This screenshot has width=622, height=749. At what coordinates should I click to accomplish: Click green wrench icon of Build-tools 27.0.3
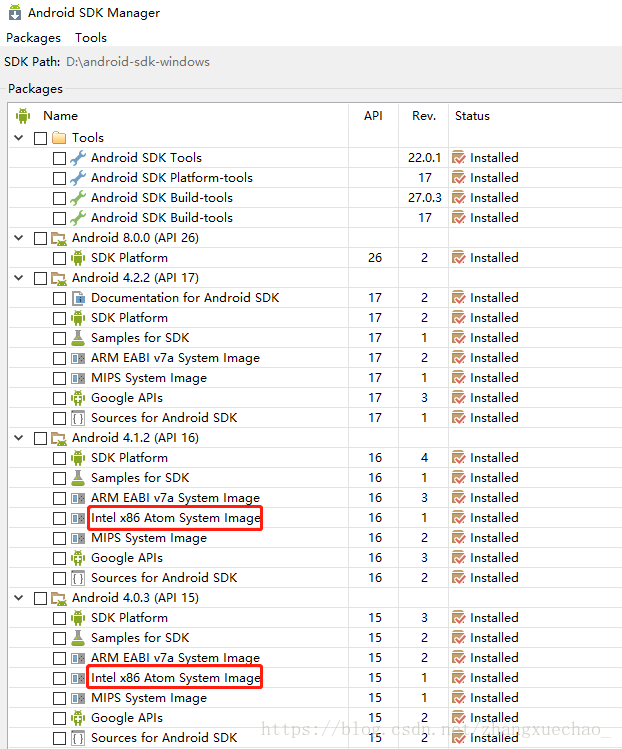pos(78,198)
